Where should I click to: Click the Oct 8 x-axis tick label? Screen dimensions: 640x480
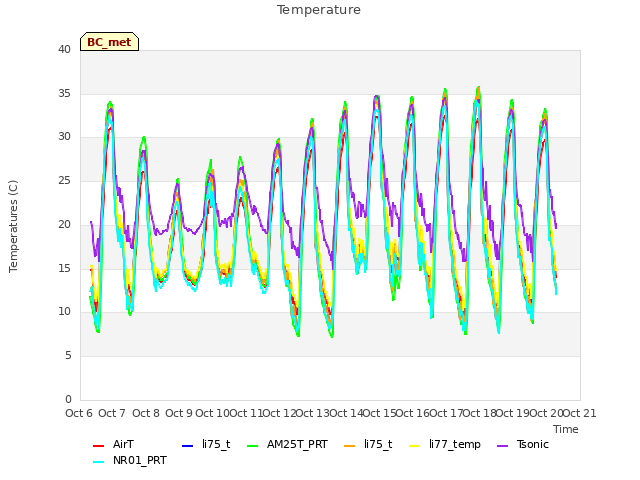tap(146, 413)
